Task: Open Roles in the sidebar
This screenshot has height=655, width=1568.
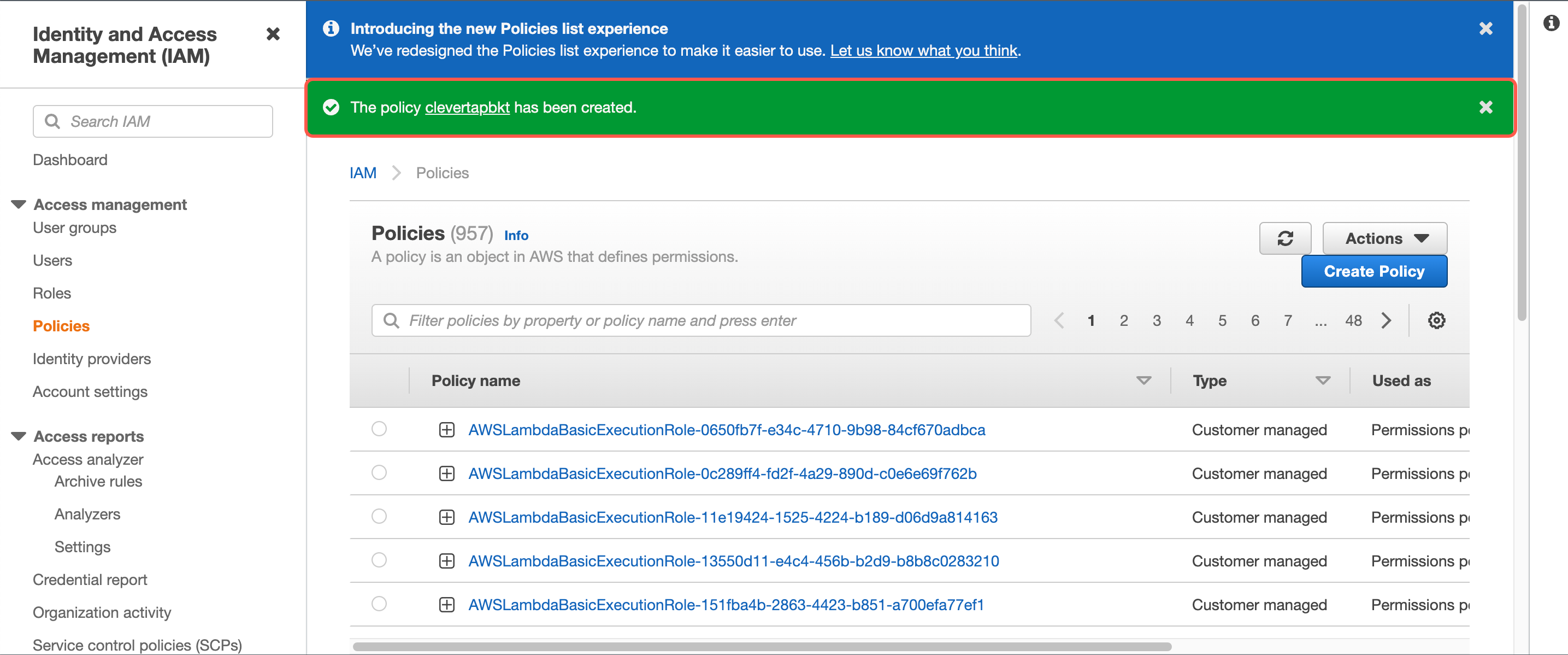Action: pos(52,294)
